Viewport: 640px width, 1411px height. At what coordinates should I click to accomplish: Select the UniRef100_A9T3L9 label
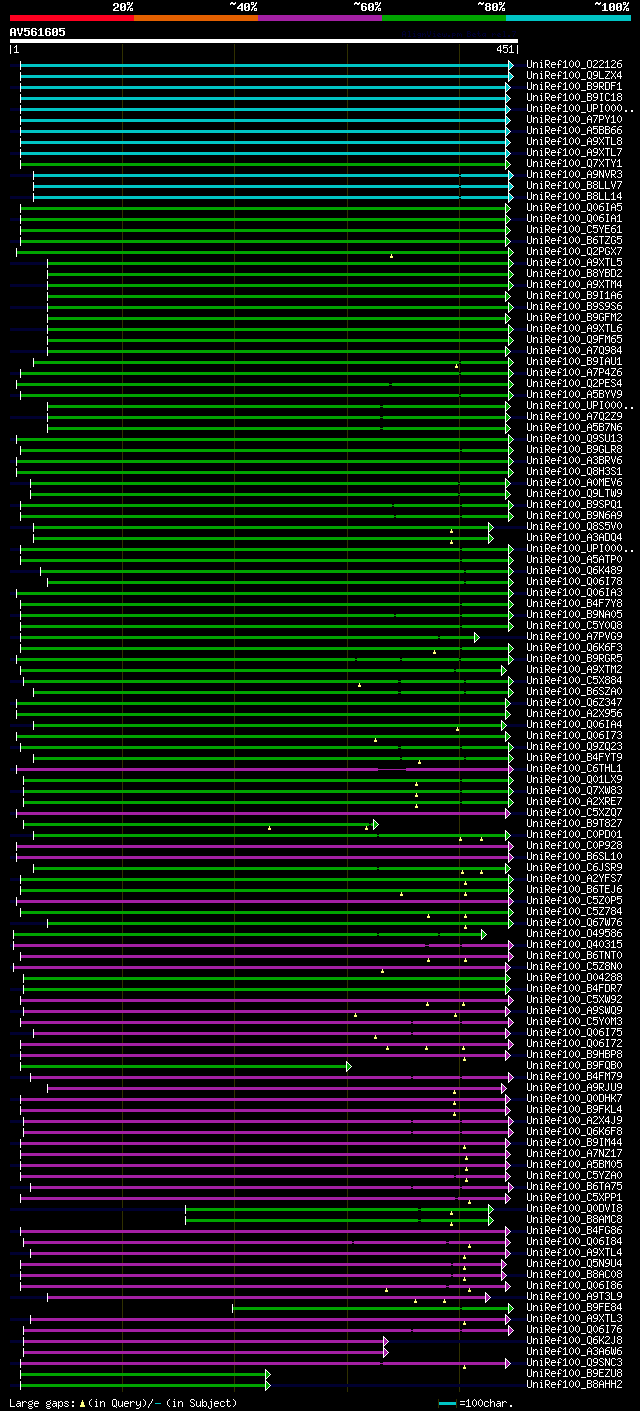pyautogui.click(x=574, y=1296)
